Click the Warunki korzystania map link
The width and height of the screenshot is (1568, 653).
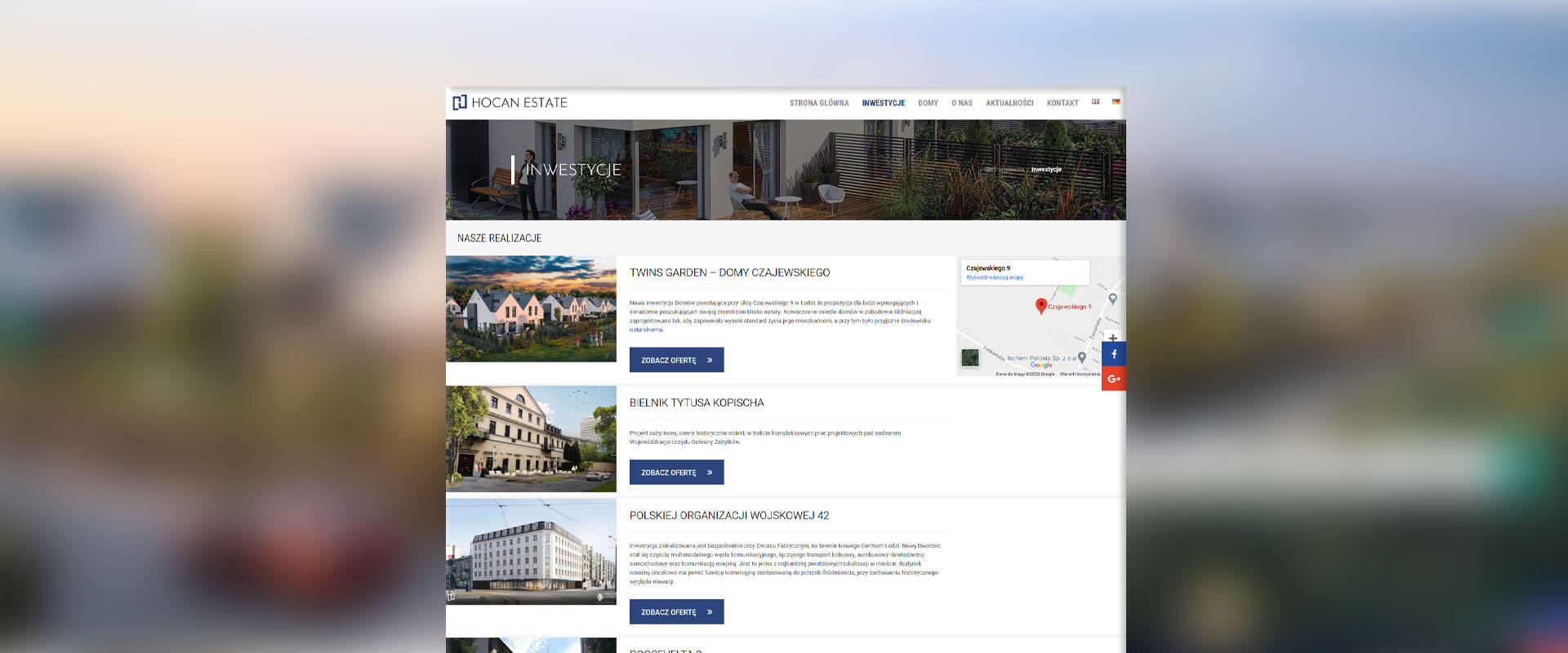tap(1080, 375)
